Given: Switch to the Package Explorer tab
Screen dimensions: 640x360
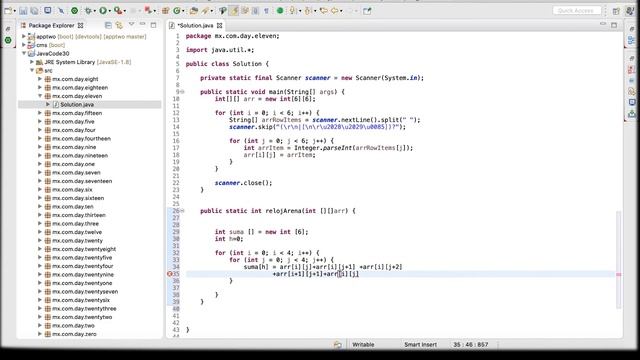Looking at the screenshot, I should tap(51, 25).
